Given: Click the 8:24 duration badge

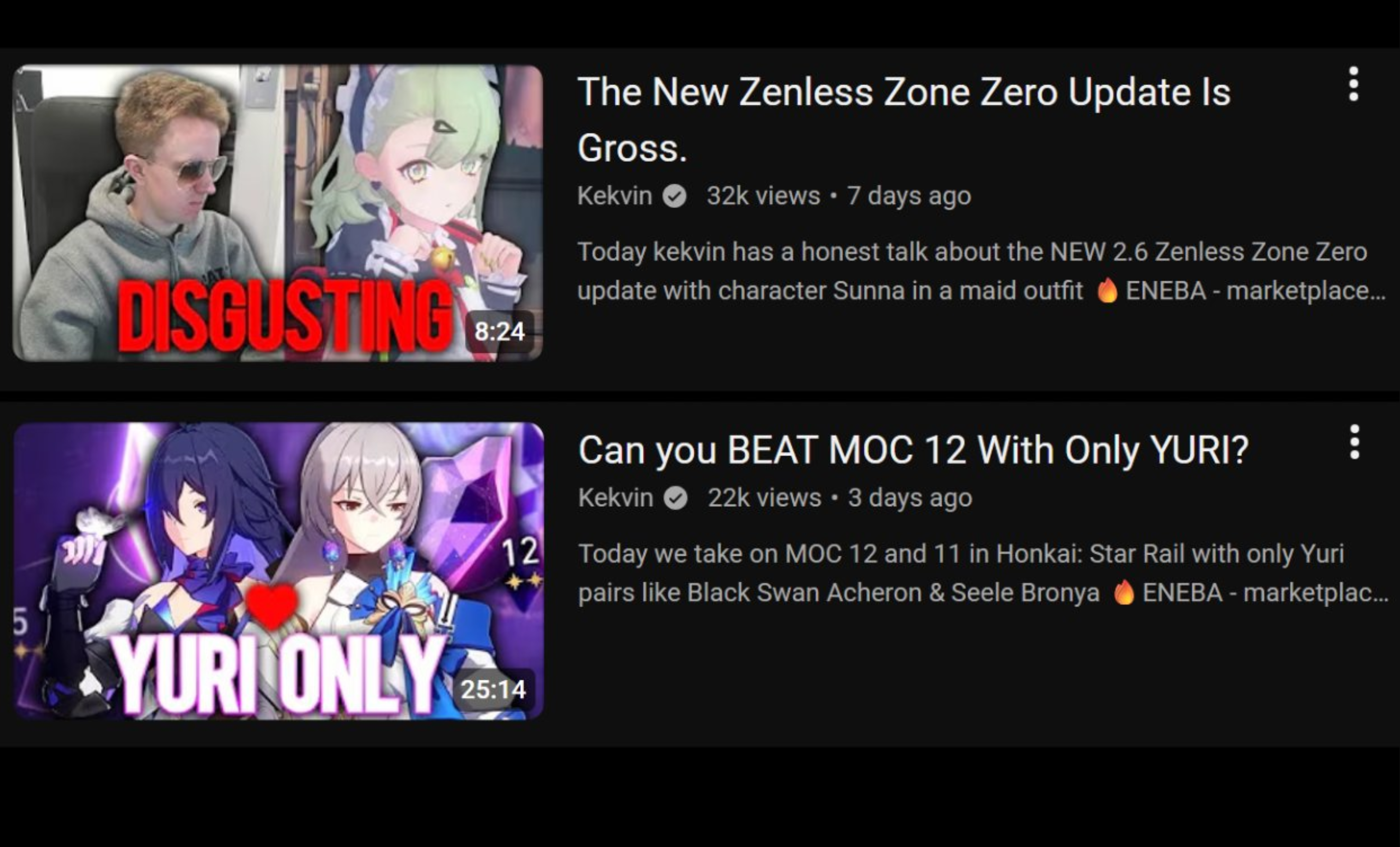Looking at the screenshot, I should point(500,331).
